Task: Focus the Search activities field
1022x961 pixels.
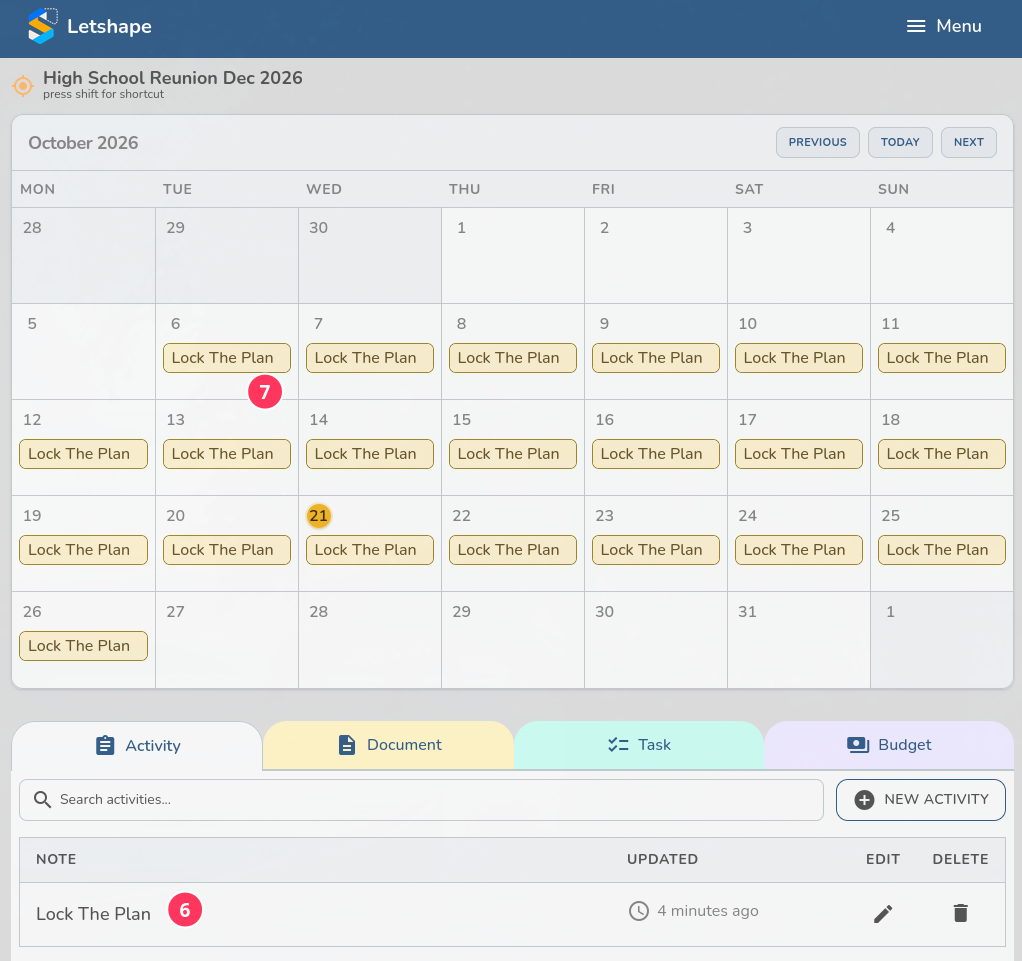Action: click(x=421, y=799)
